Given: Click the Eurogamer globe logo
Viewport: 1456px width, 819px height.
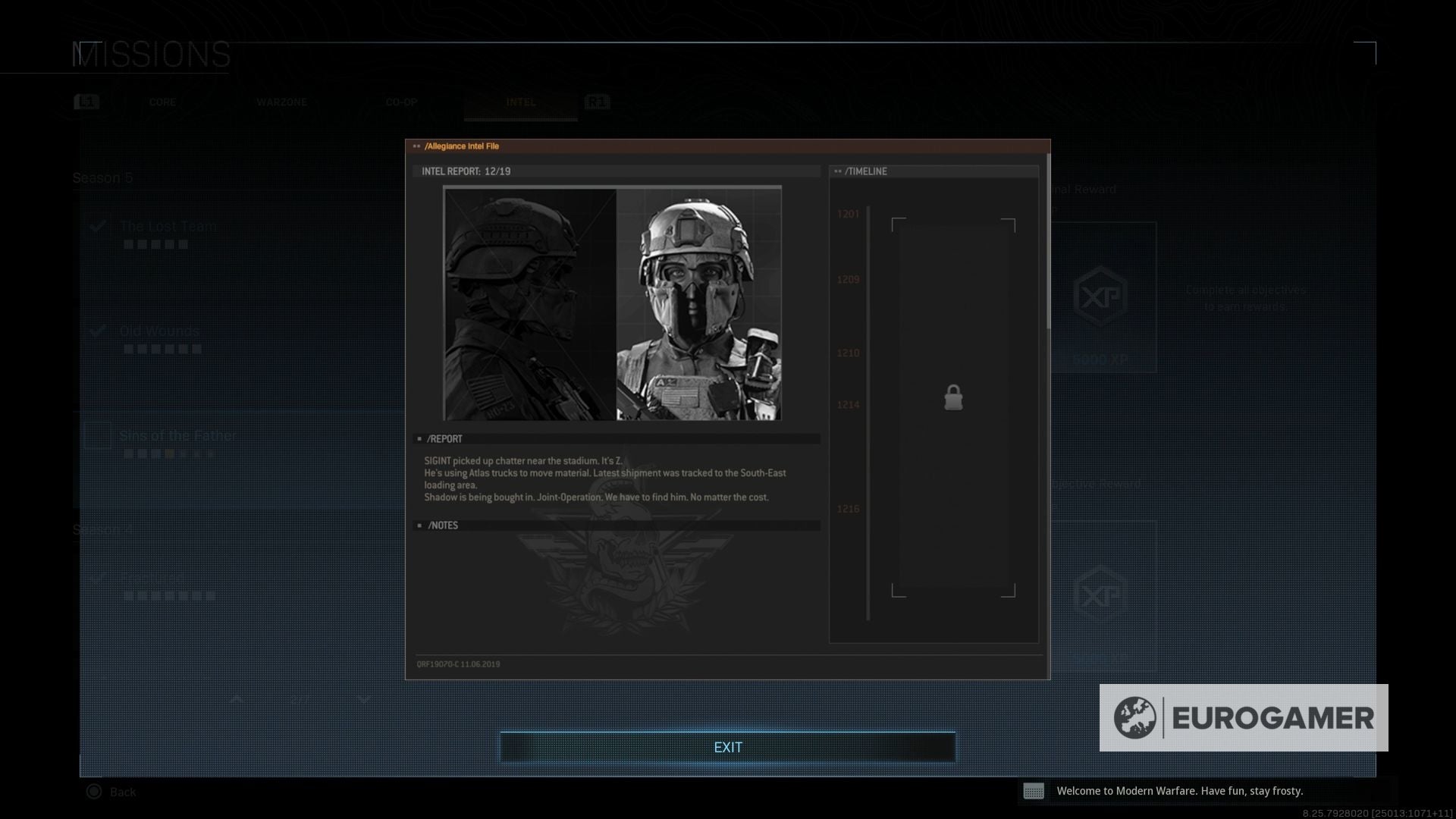Looking at the screenshot, I should (1134, 717).
